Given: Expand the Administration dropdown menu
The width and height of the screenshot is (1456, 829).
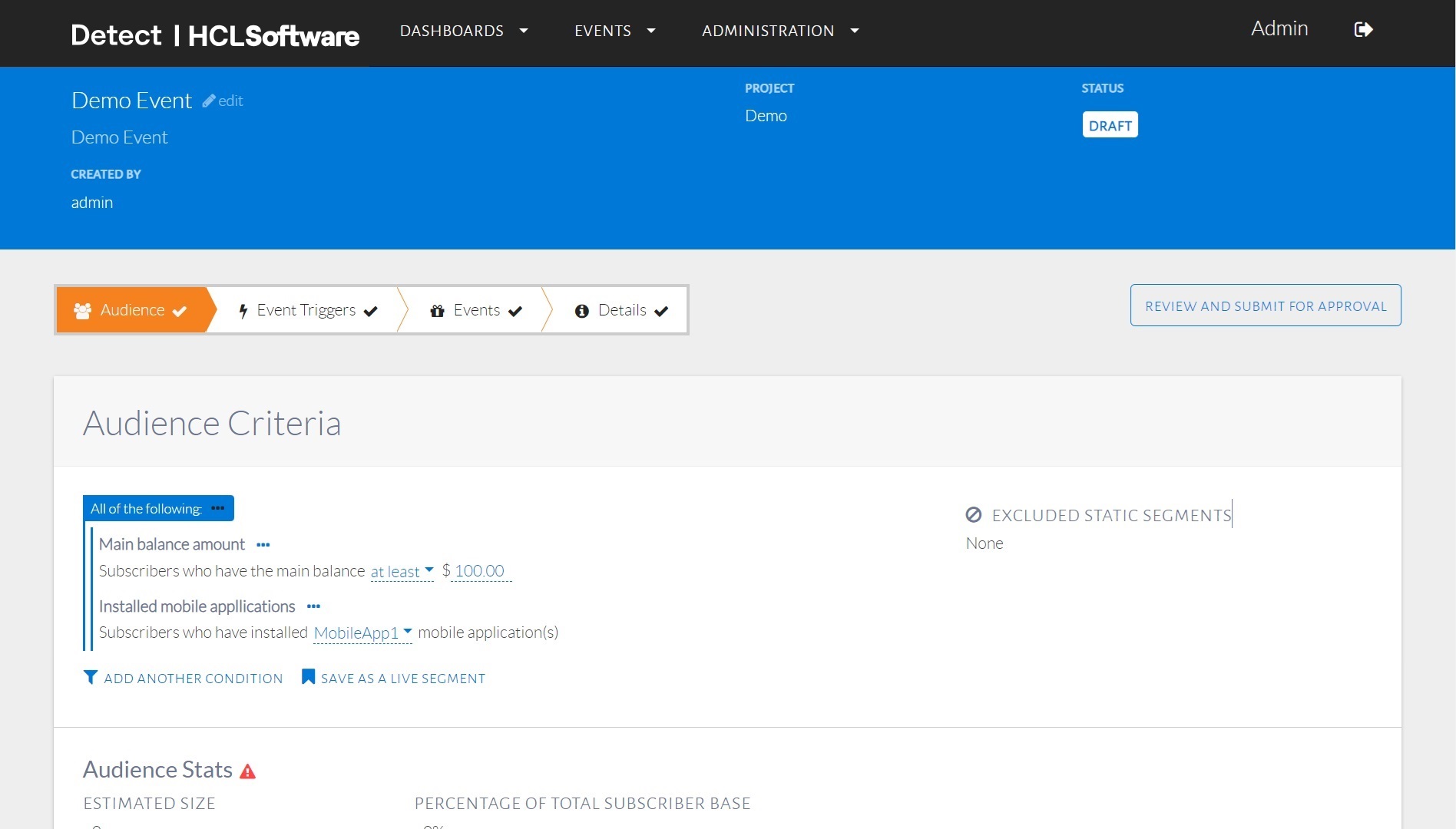Looking at the screenshot, I should (779, 31).
